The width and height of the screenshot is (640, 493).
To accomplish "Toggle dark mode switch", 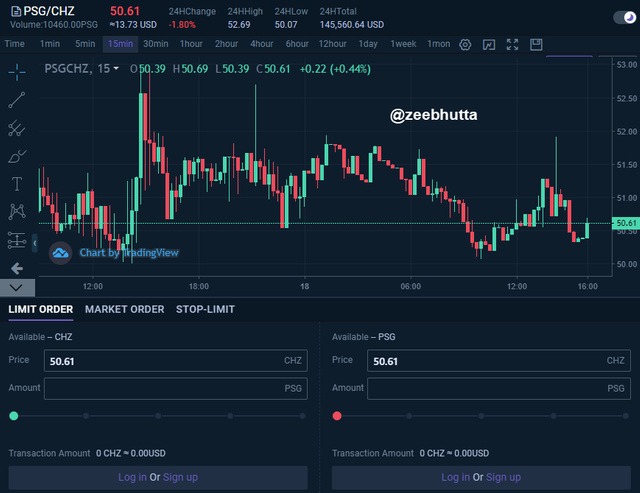I will (x=624, y=18).
